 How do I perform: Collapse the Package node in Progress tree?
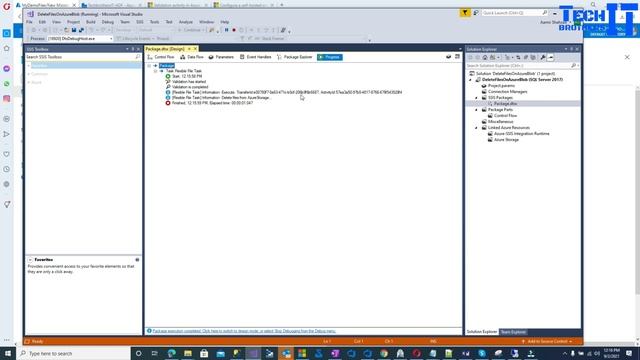[149, 66]
